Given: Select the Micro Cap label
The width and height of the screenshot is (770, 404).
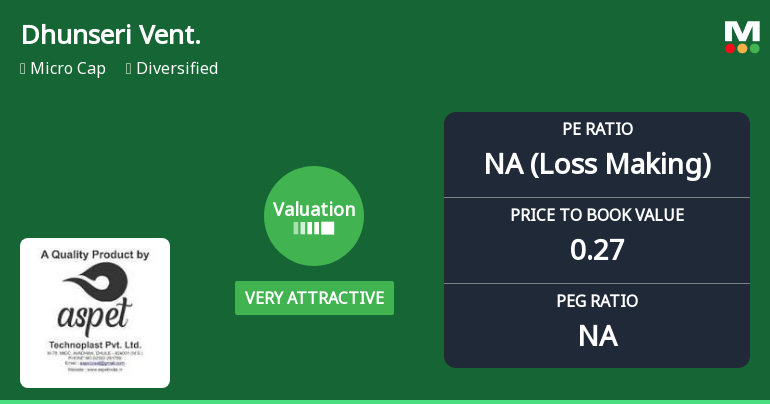Looking at the screenshot, I should pyautogui.click(x=68, y=69).
